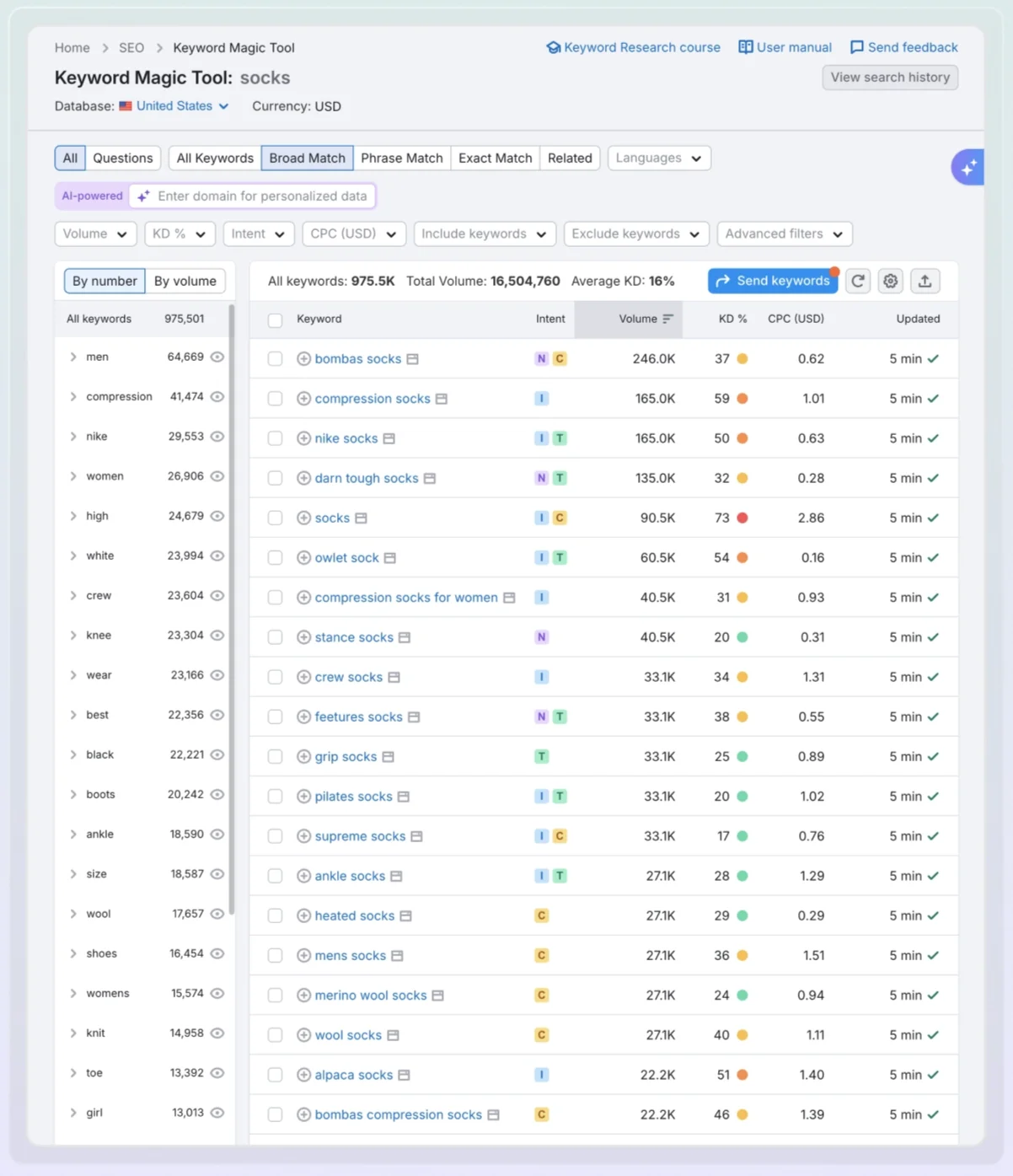Click the User manual book icon
Screen dimensions: 1013x1176
coord(746,47)
